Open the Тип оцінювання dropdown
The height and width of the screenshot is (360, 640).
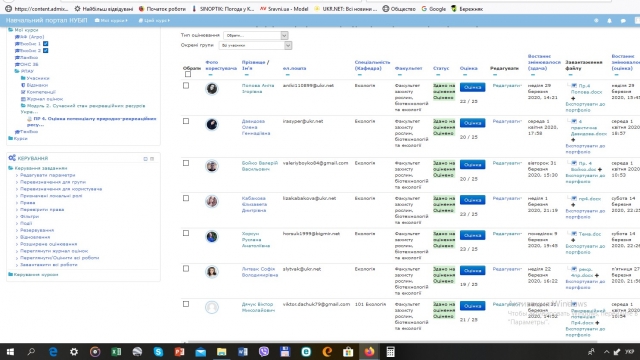pos(256,36)
